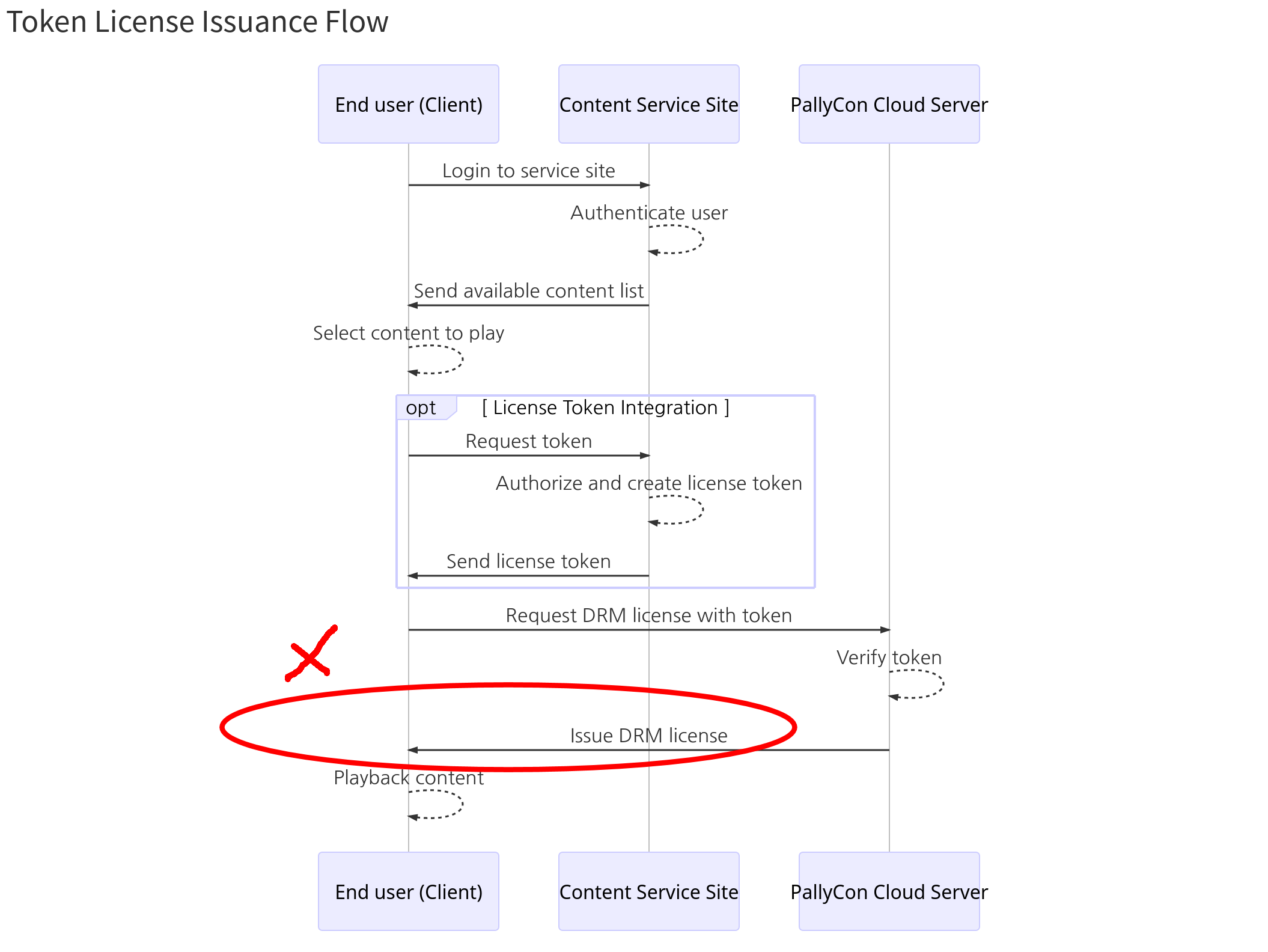Select the opt fragment label tab
The image size is (1268, 952).
click(x=421, y=408)
